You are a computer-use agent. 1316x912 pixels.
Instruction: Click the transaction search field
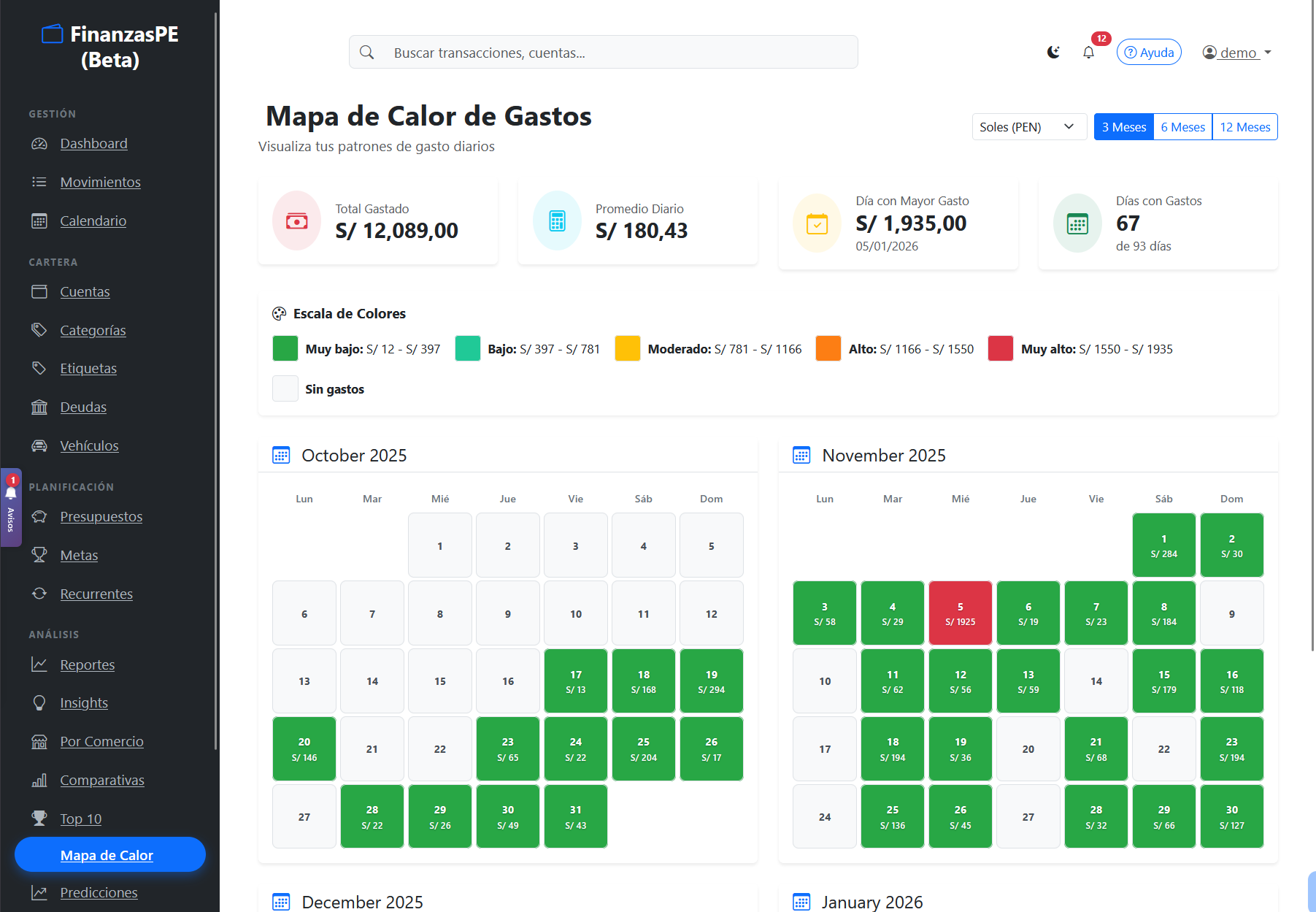point(603,53)
